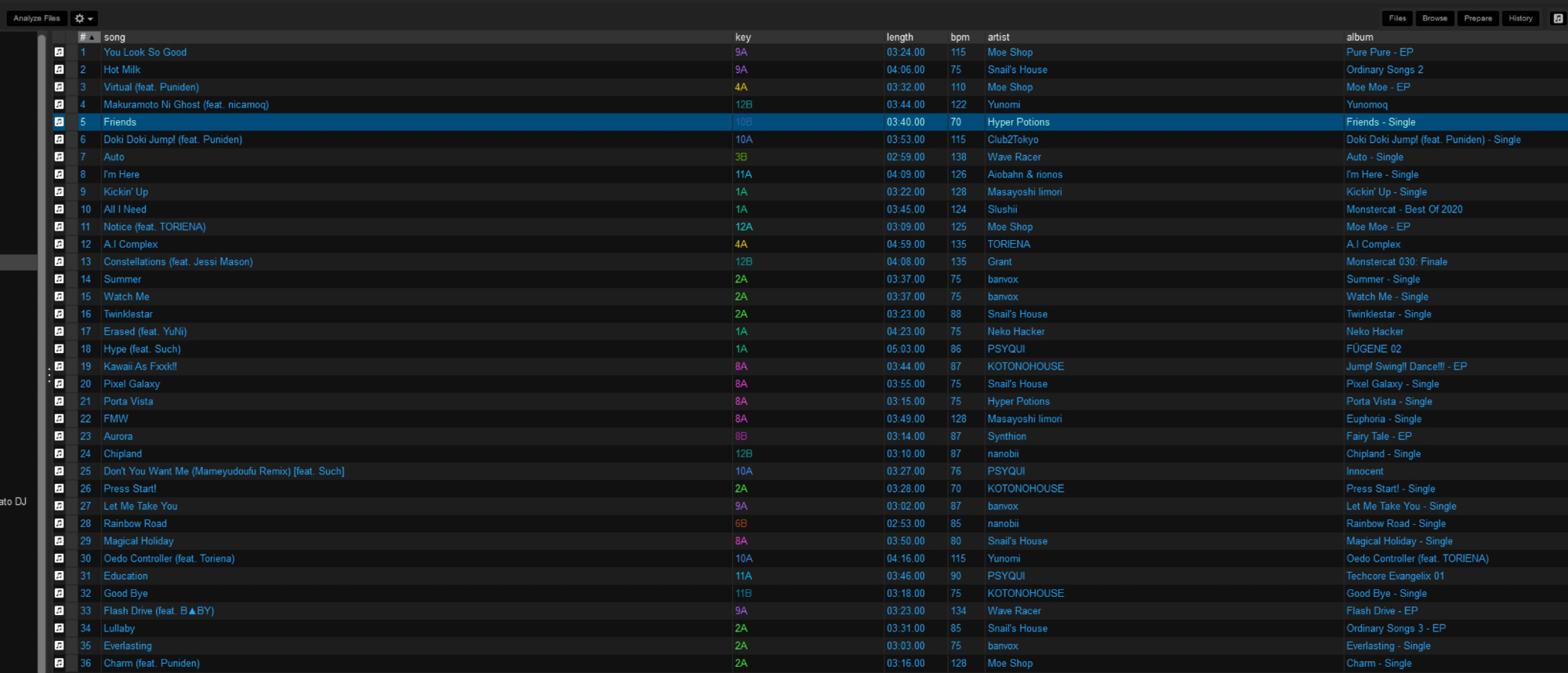Click the track icon beside Friends

[59, 122]
